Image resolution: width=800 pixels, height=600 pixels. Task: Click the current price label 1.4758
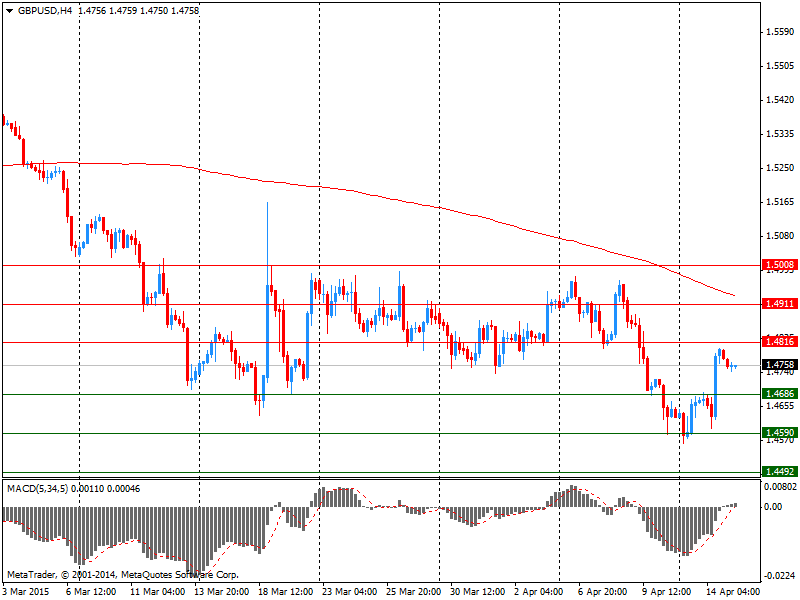780,365
